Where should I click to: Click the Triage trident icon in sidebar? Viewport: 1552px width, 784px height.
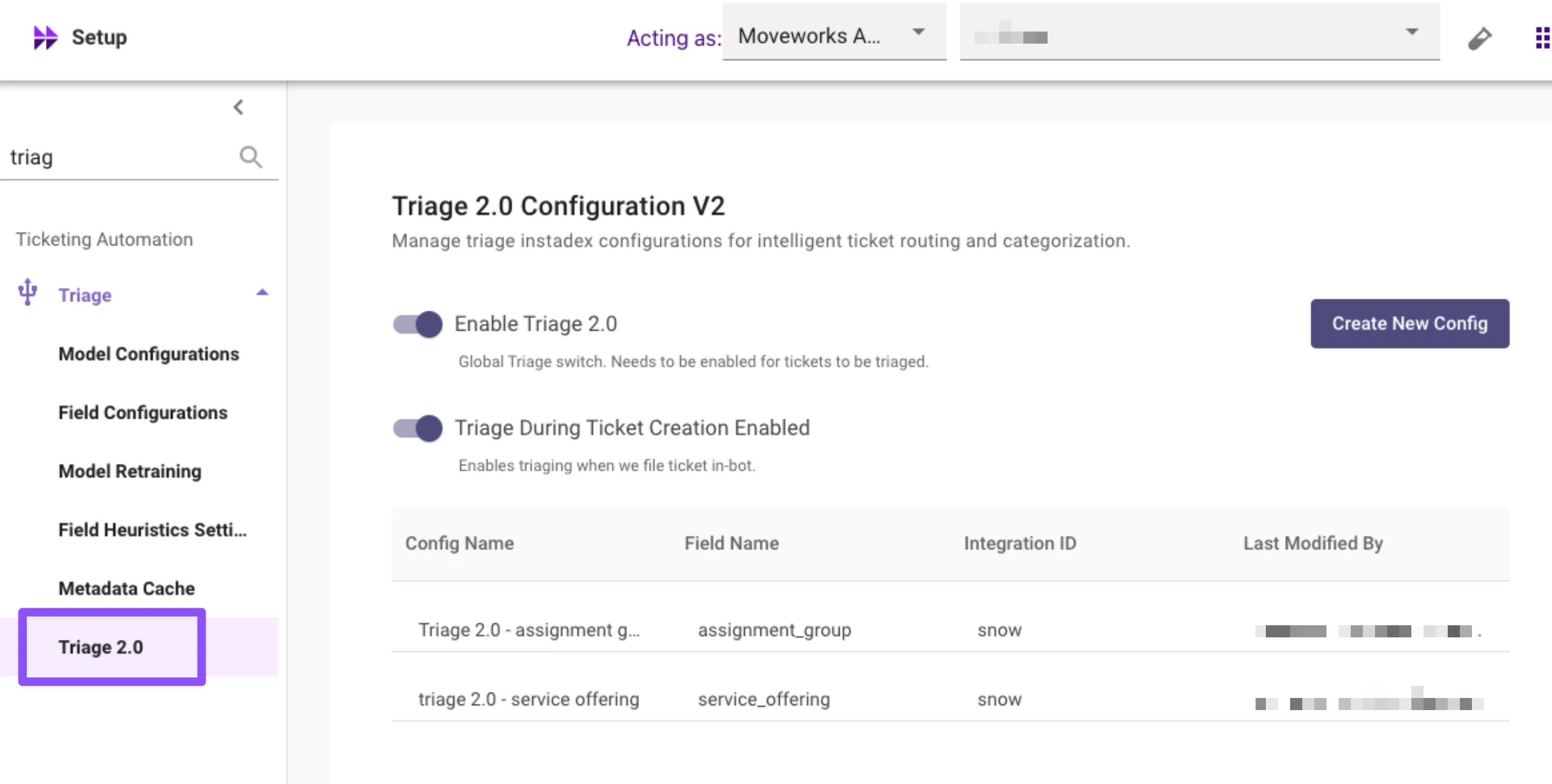tap(27, 293)
